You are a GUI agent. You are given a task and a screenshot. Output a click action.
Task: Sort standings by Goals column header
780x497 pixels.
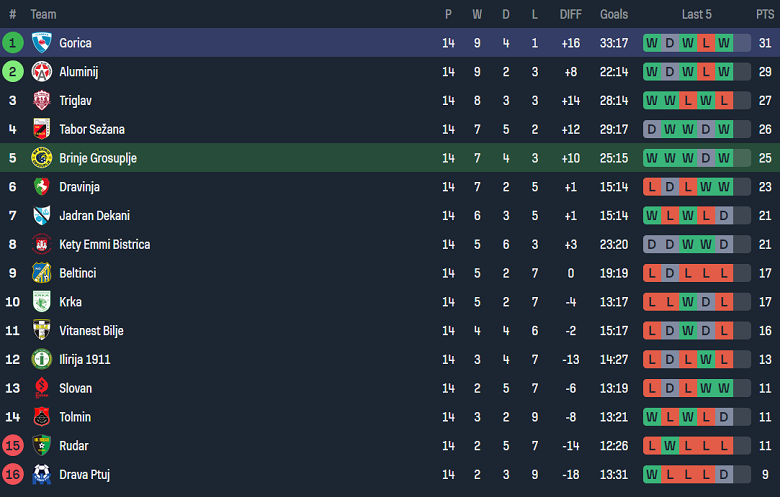(614, 14)
